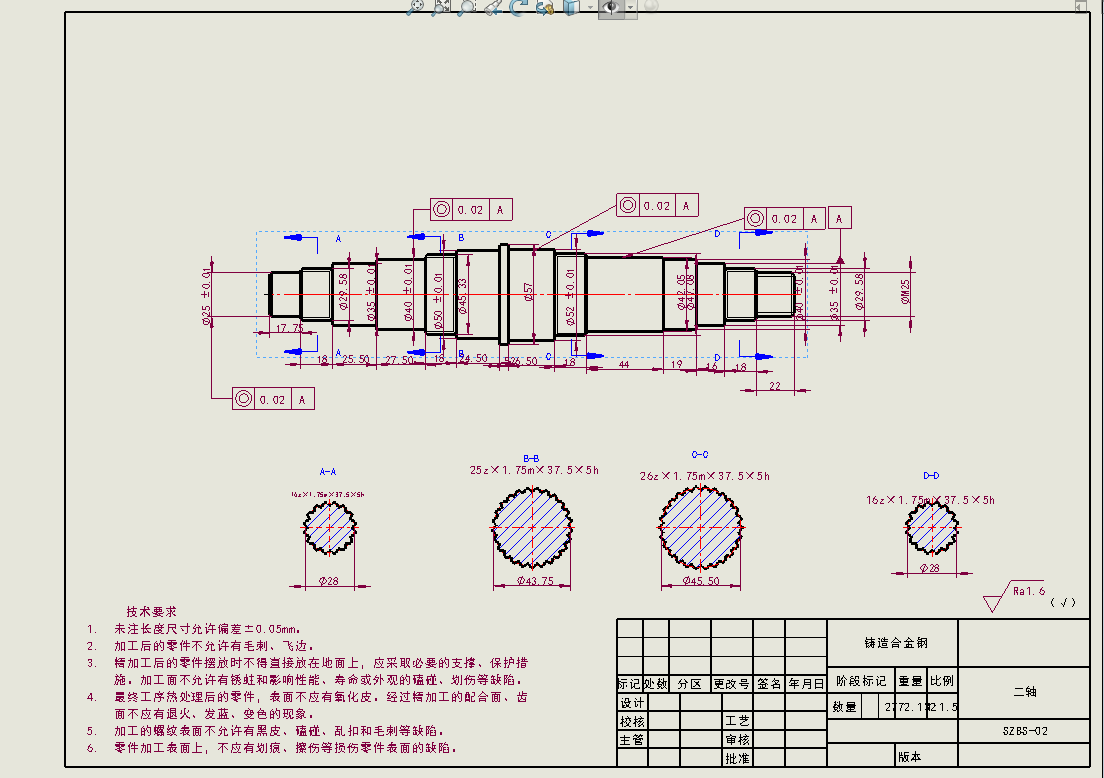This screenshot has height=778, width=1104.
Task: Expand the collapsed side pane arrow
Action: point(1080,7)
